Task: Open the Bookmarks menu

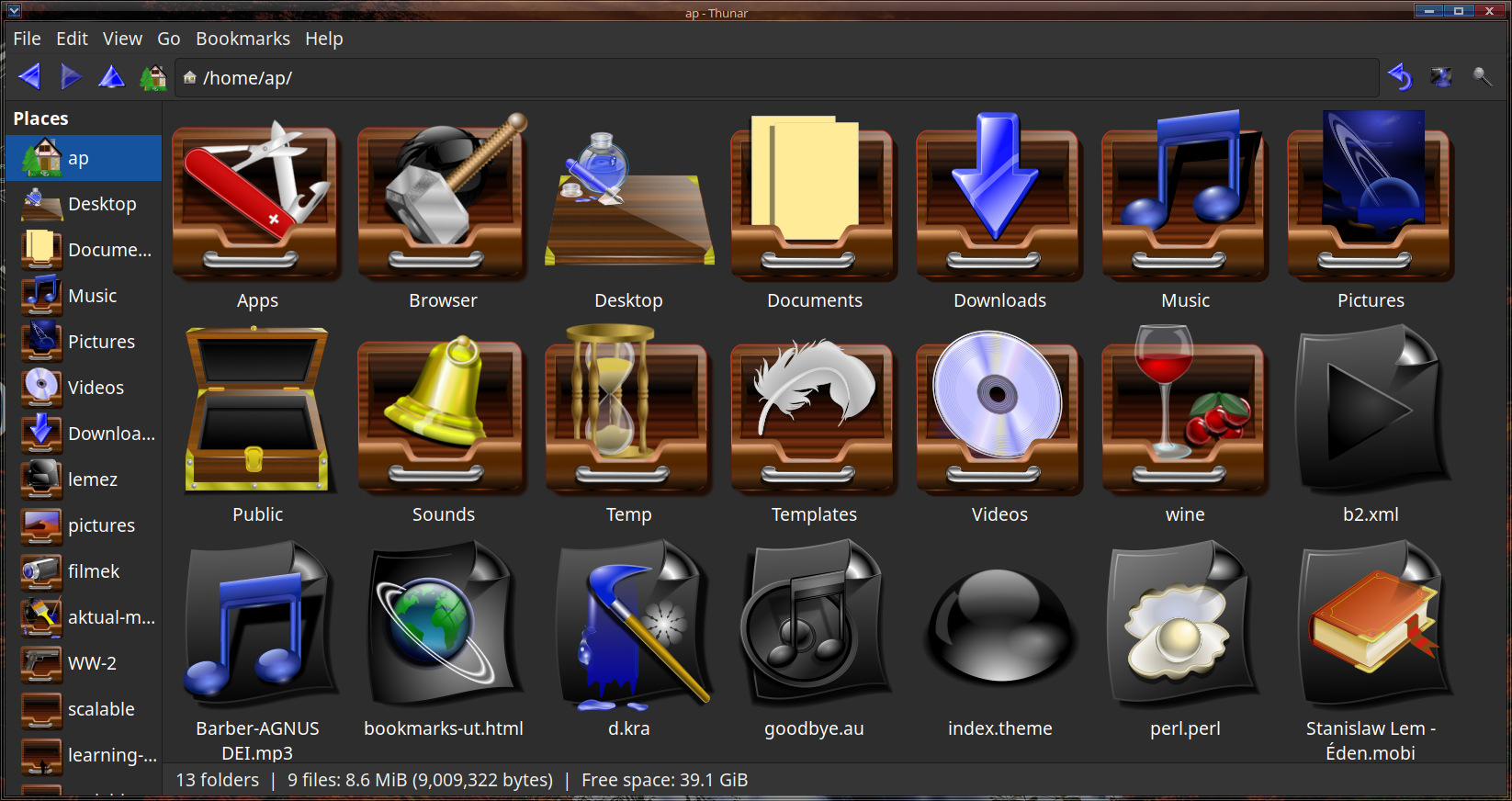Action: click(x=243, y=39)
